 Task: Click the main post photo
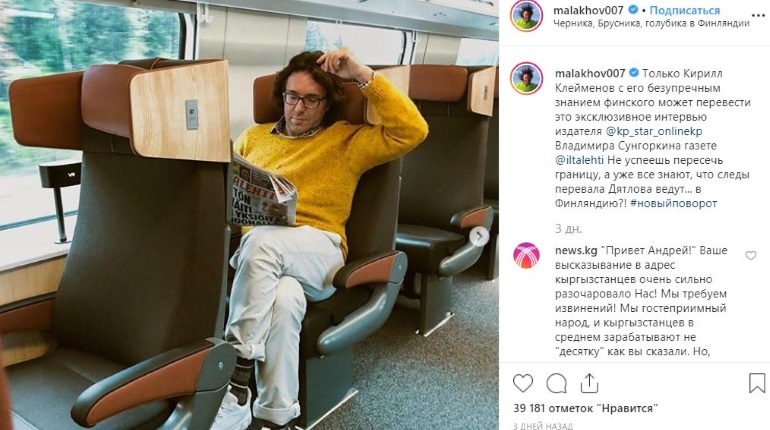tap(249, 215)
